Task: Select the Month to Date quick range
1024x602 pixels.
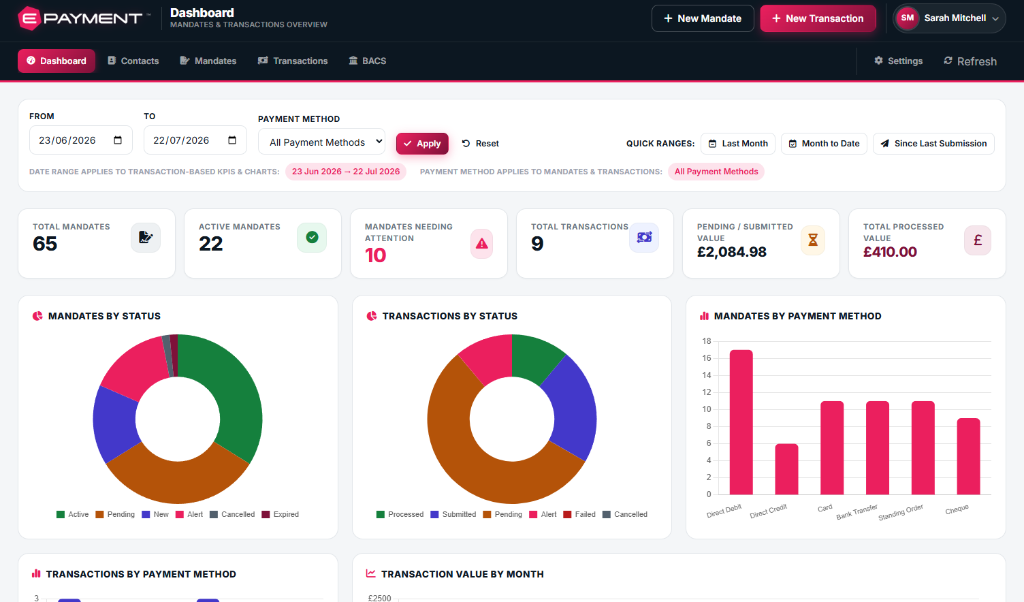Action: tap(824, 144)
